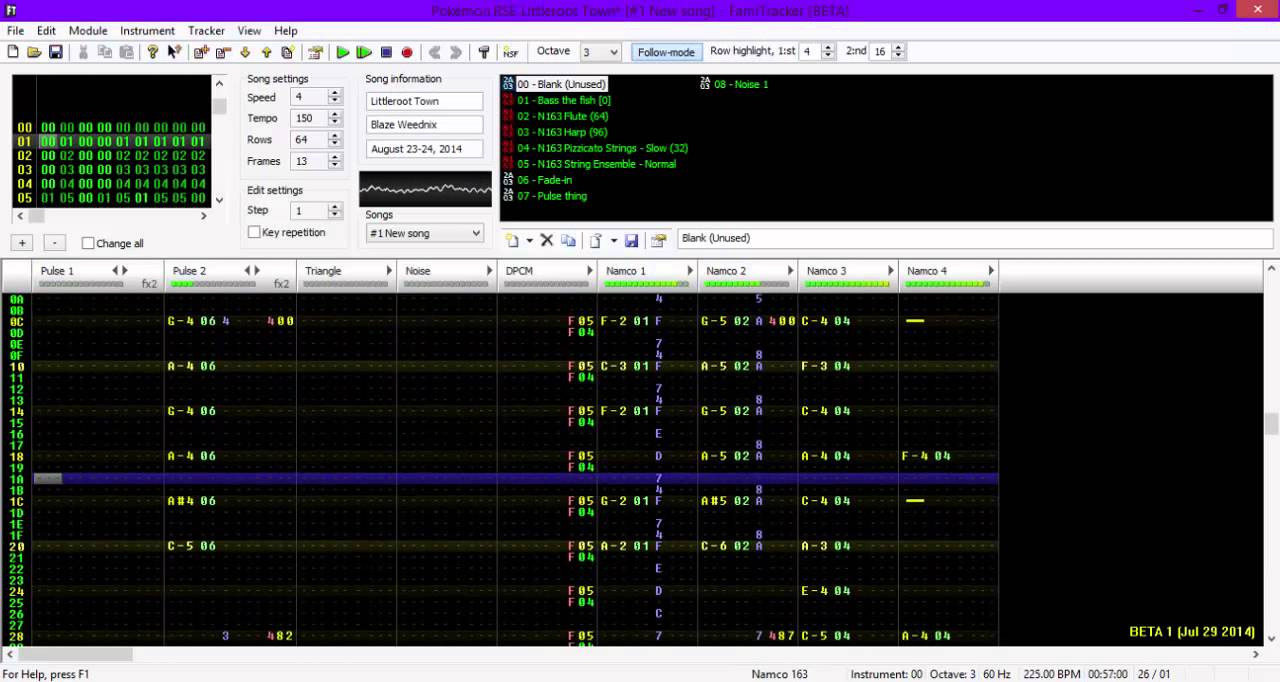Open the Module menu
Viewport: 1280px width, 682px height.
pyautogui.click(x=88, y=31)
